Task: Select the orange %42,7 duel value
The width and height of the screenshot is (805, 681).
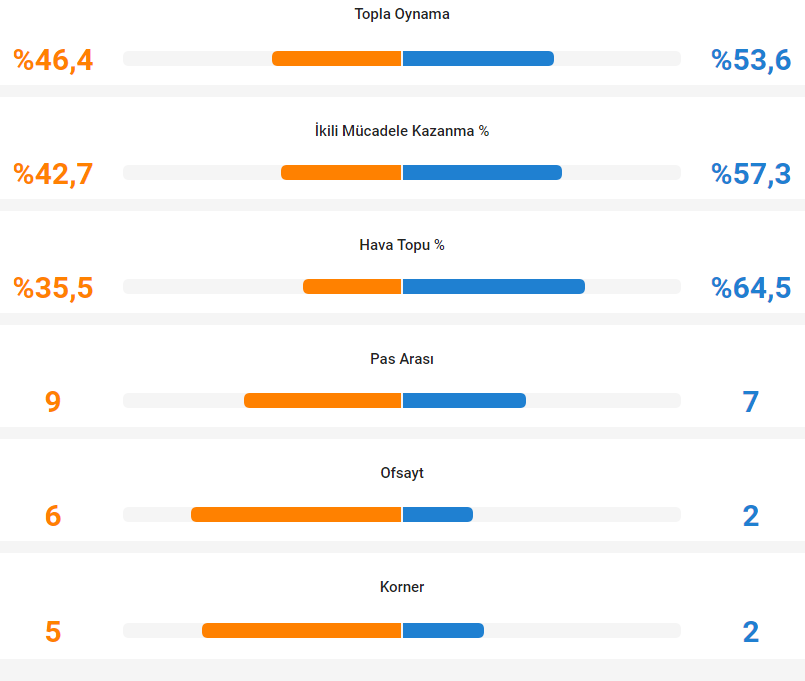Action: point(53,174)
